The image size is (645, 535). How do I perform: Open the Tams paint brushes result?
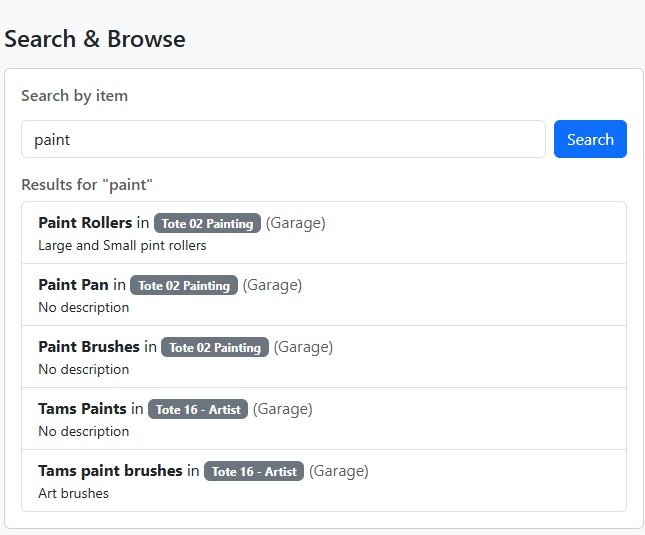(x=110, y=471)
